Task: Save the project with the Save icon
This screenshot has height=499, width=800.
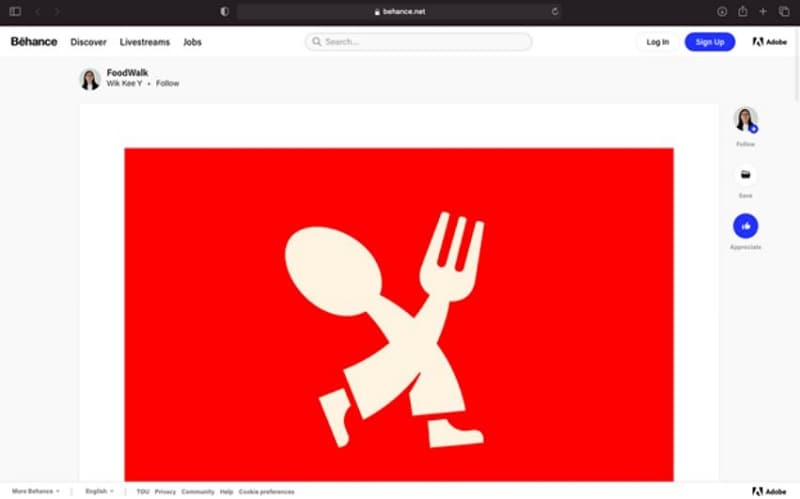Action: 745,175
